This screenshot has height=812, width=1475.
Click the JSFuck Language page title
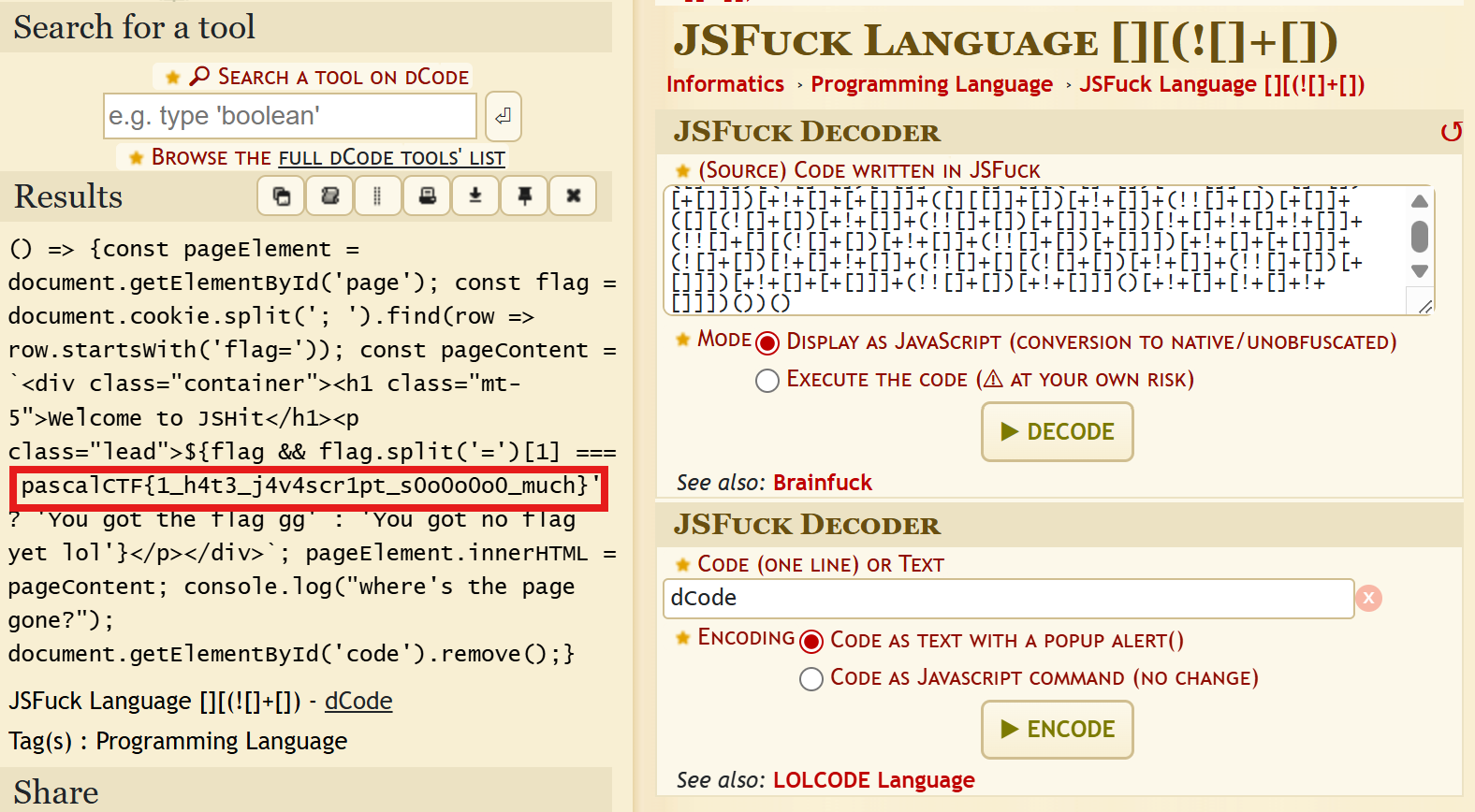[x=1006, y=40]
